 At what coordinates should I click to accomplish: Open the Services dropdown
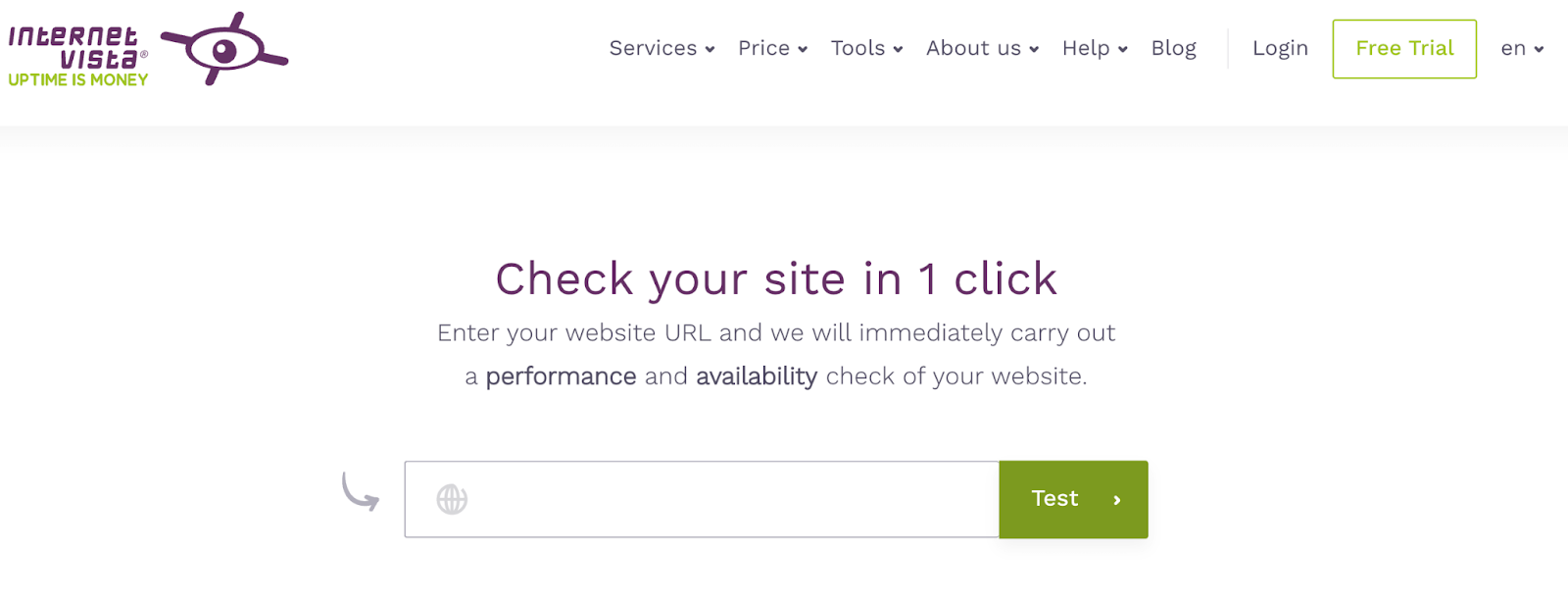coord(653,48)
